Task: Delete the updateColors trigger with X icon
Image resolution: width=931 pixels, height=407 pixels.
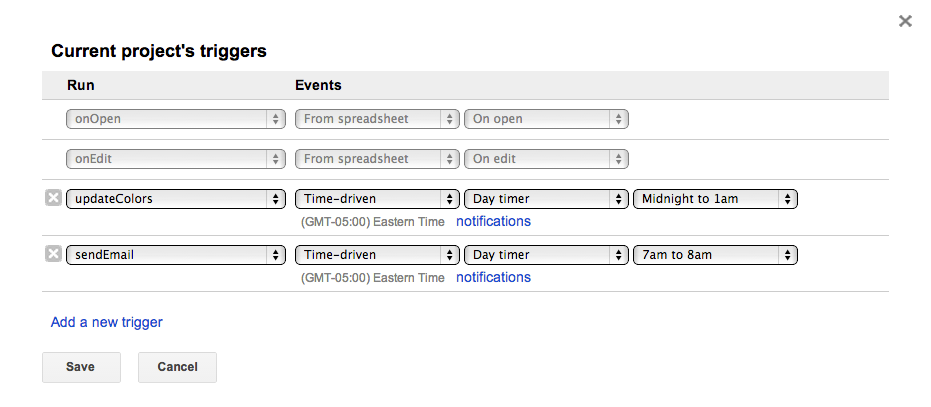Action: click(53, 198)
